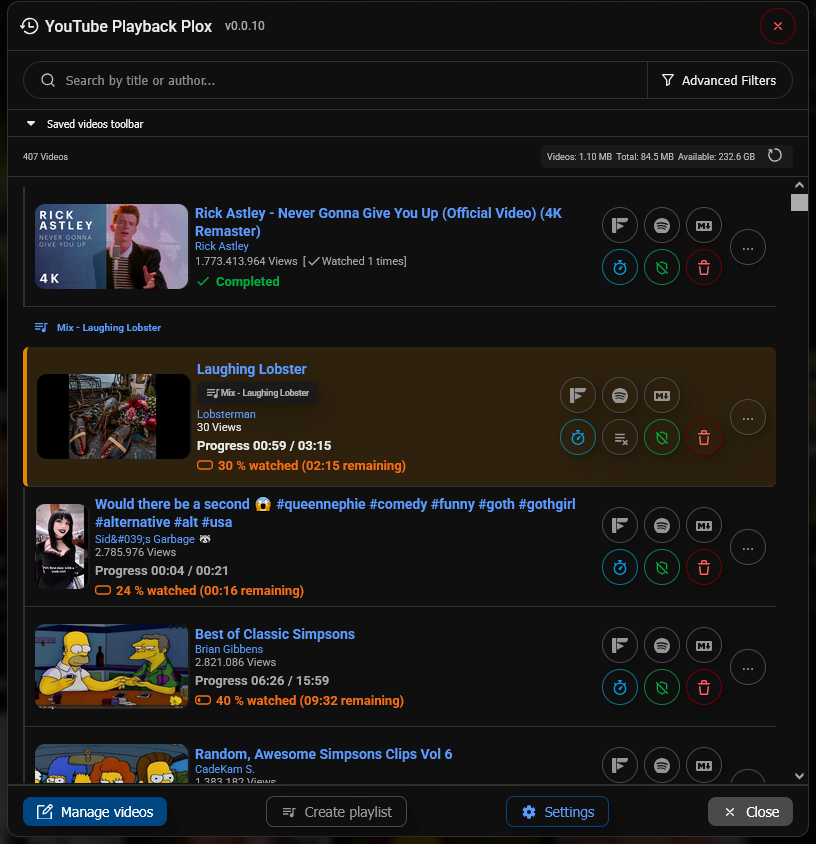816x844 pixels.
Task: Open more options for Best of Classic Simpsons
Action: (748, 667)
